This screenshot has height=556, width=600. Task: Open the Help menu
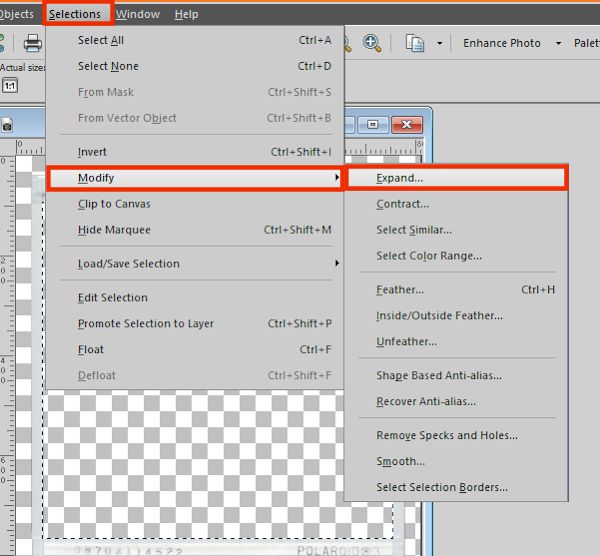coord(186,14)
